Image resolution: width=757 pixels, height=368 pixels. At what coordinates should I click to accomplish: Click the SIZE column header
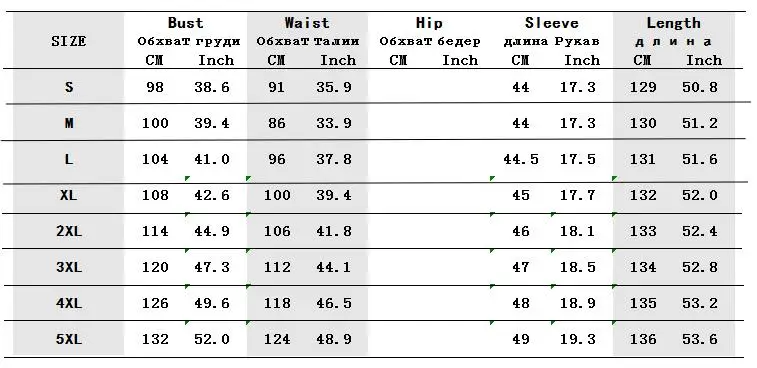coord(69,42)
